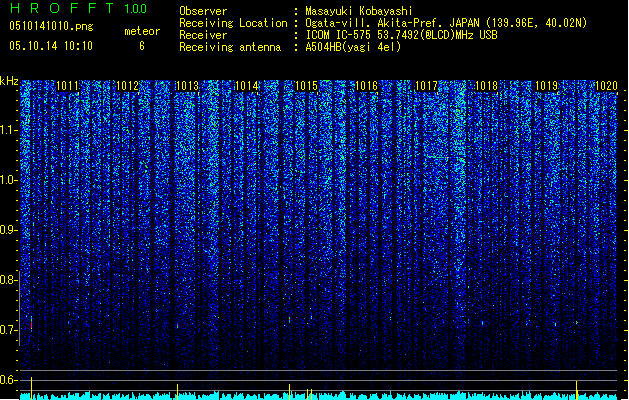Click the 'Receiving Location' label

point(233,23)
